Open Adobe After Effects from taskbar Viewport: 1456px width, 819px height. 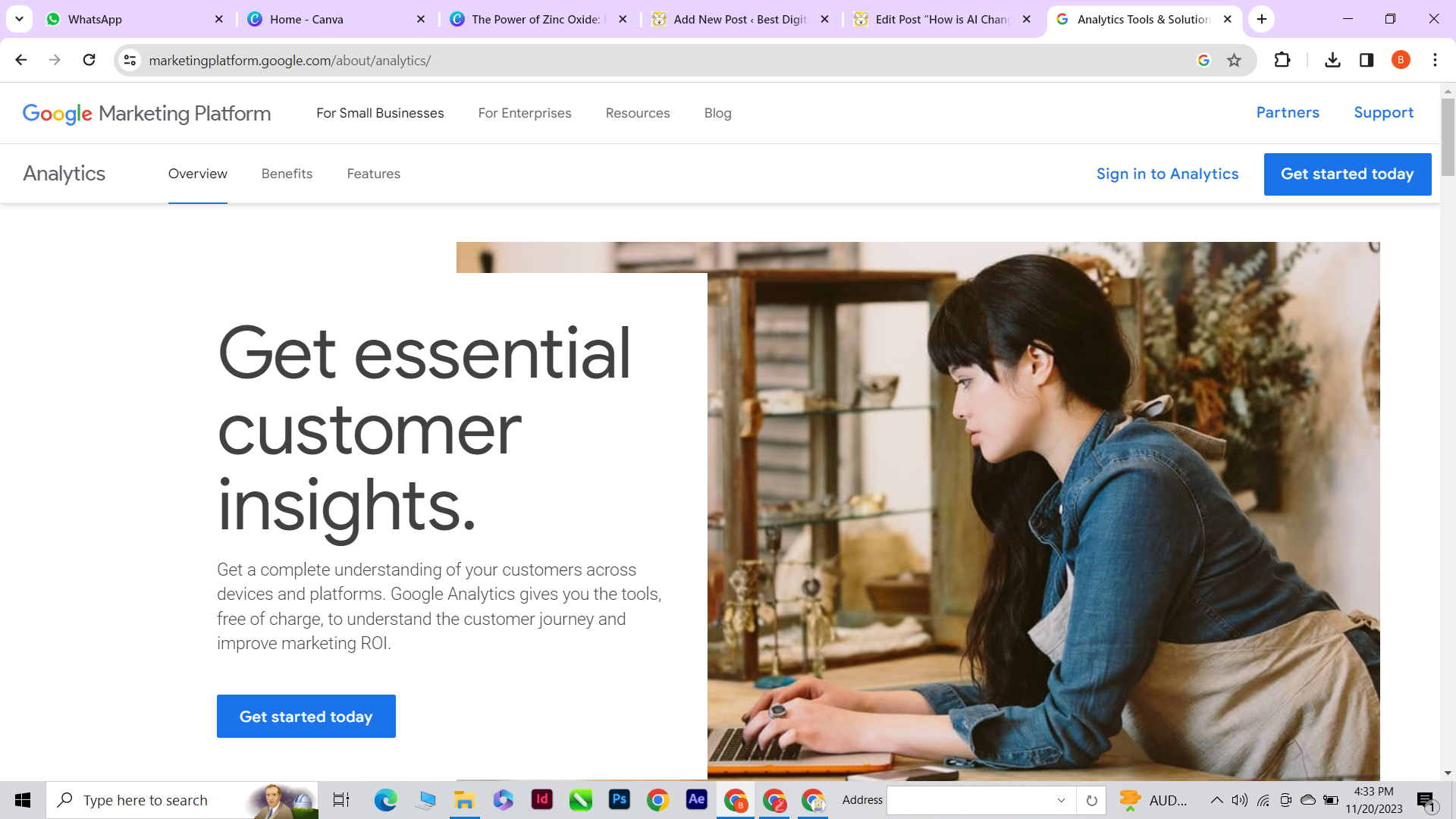coord(697,799)
